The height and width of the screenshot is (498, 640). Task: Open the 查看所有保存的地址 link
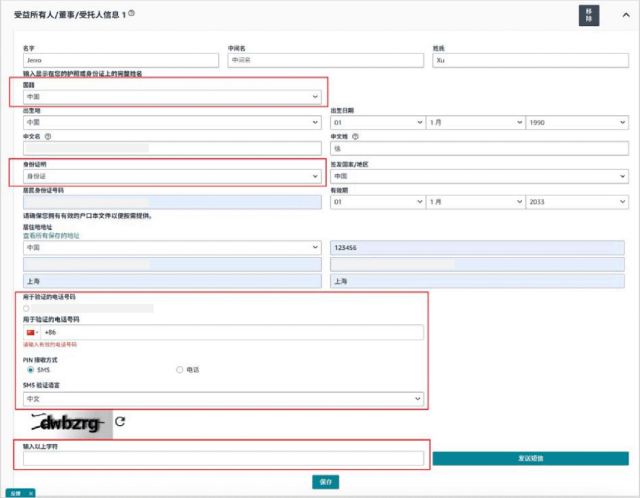[51, 235]
